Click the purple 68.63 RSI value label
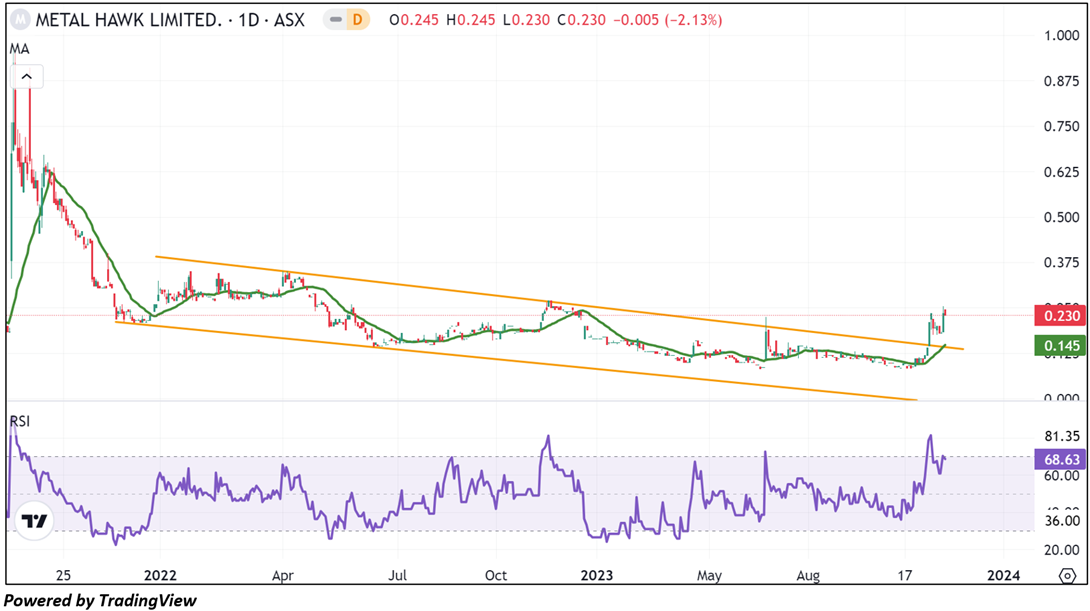The image size is (1090, 611). tap(1059, 459)
